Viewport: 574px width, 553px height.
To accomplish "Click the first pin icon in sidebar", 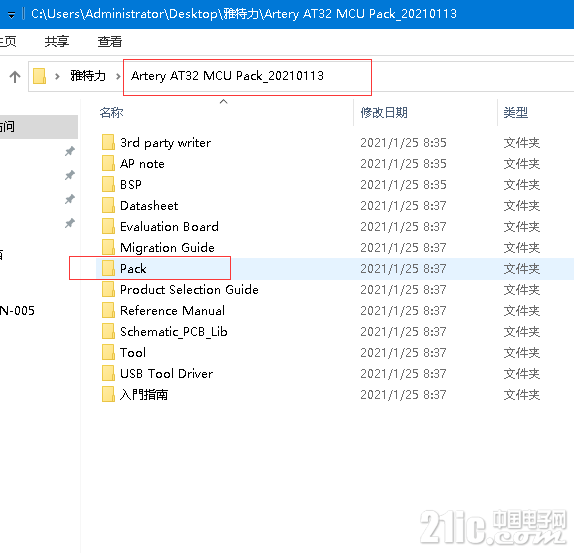I will 70,151.
